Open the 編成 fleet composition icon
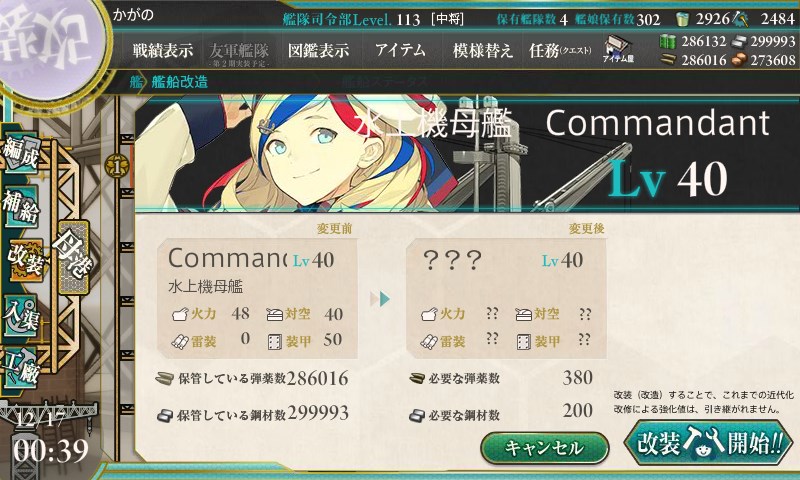Image resolution: width=800 pixels, height=480 pixels. pos(21,151)
